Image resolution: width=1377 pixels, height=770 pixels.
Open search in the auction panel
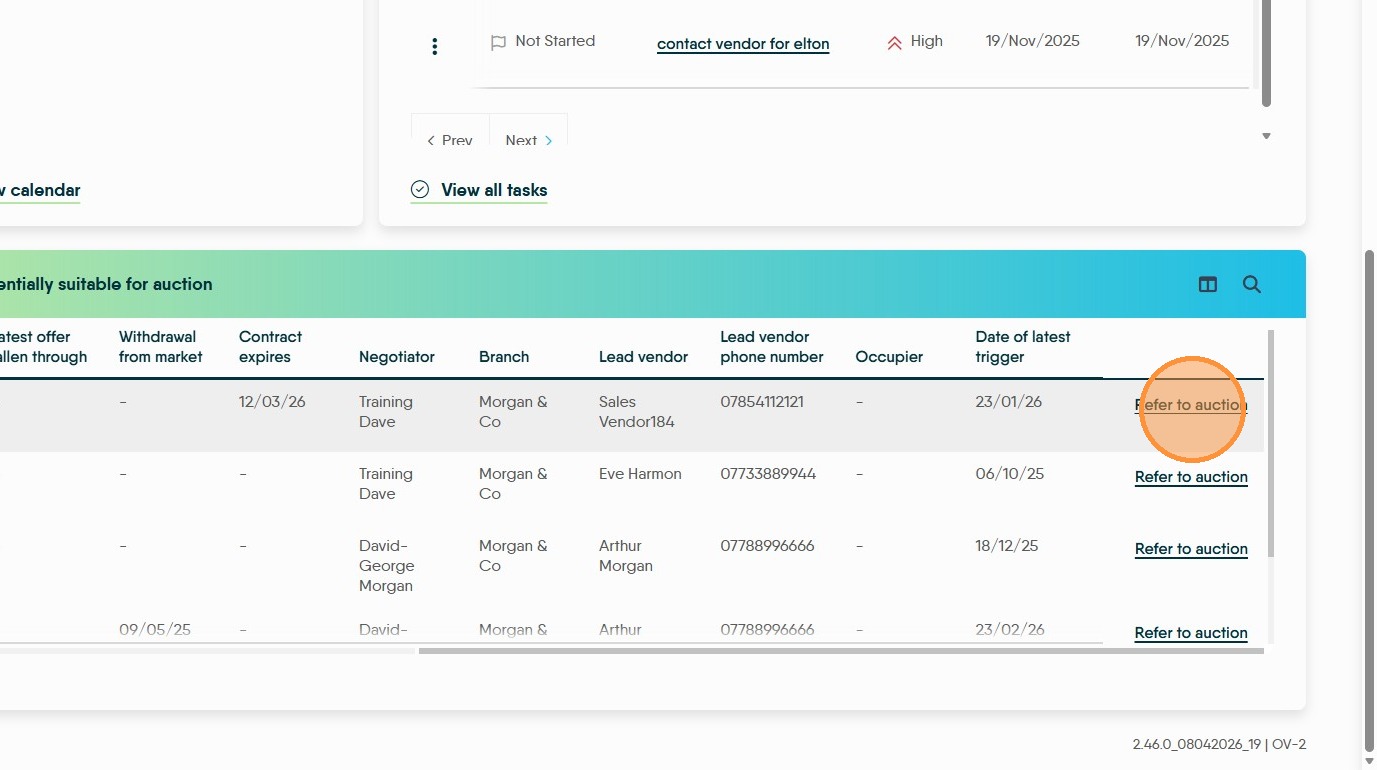pyautogui.click(x=1251, y=285)
